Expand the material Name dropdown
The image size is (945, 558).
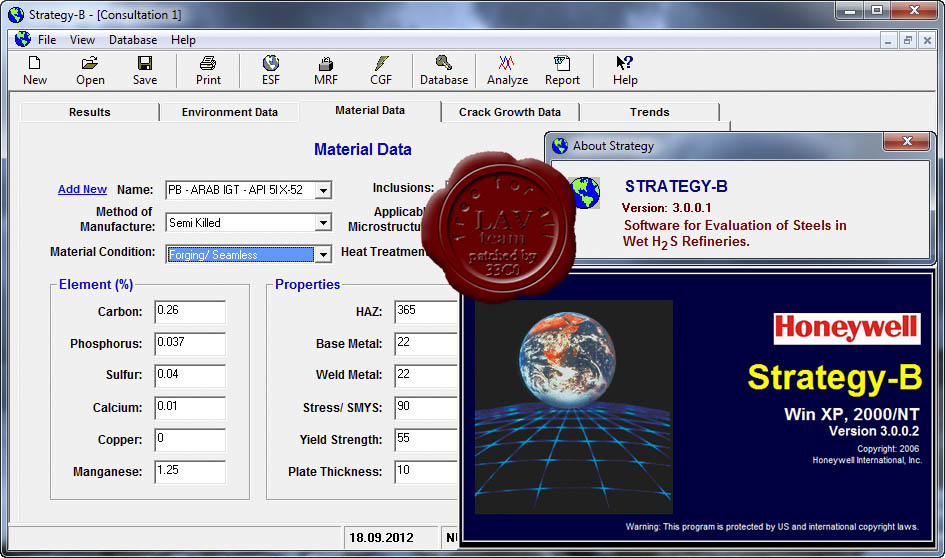(323, 190)
